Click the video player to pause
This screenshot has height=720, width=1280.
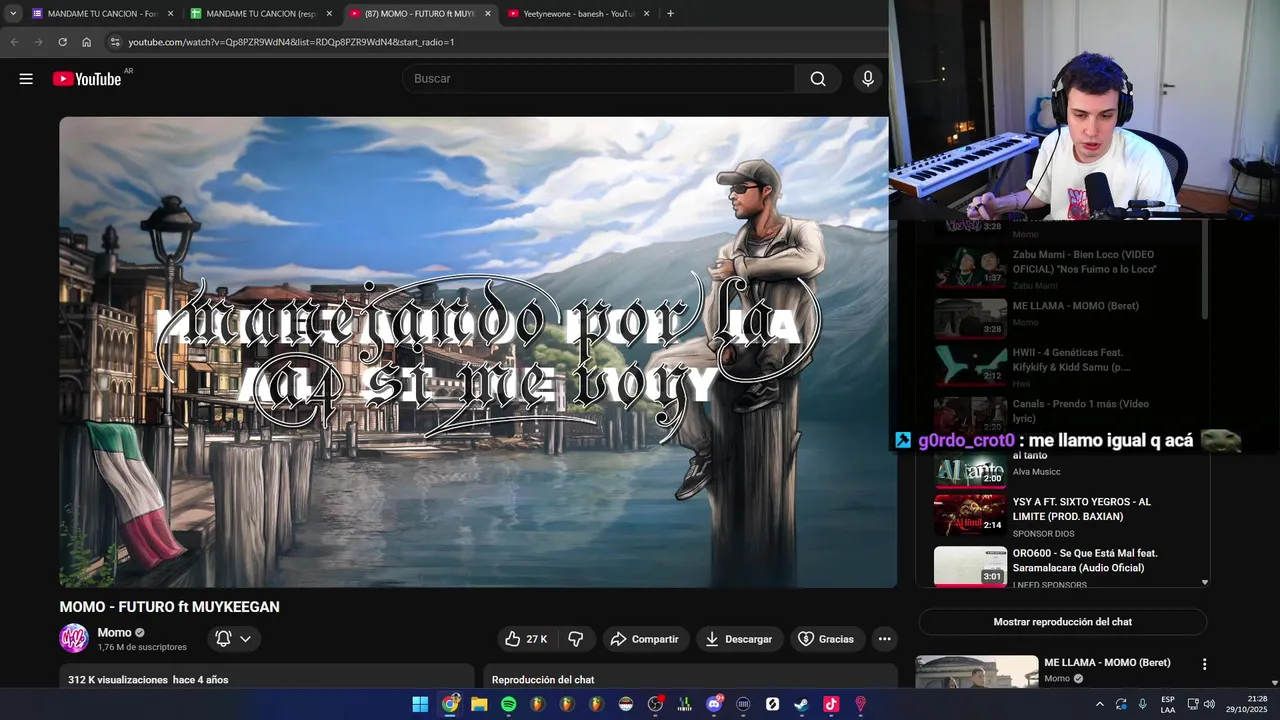pyautogui.click(x=478, y=352)
